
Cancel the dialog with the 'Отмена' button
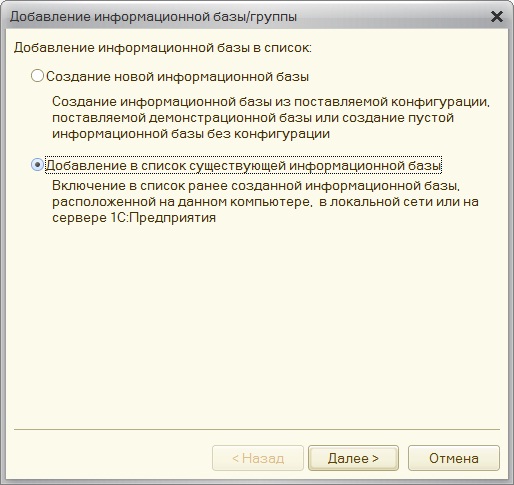tap(454, 458)
